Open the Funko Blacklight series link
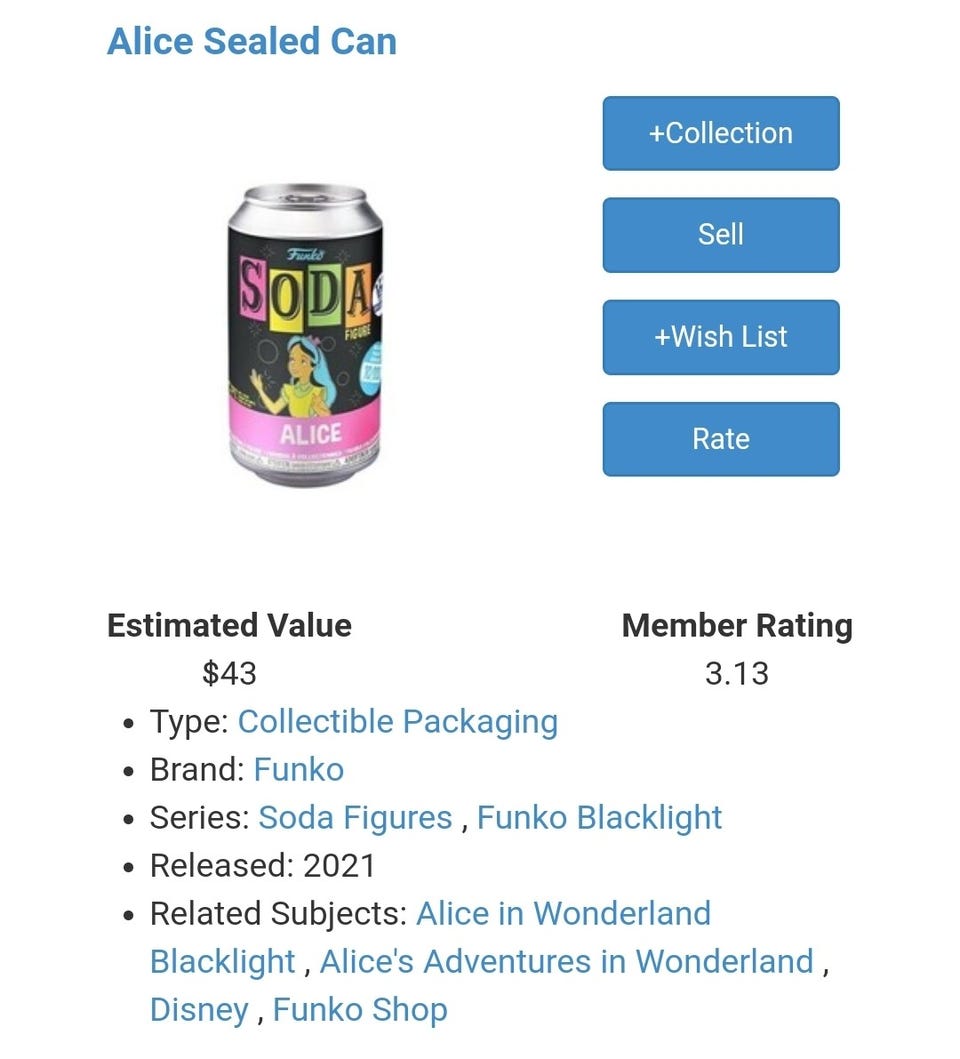This screenshot has width=960, height=1059. coord(599,817)
